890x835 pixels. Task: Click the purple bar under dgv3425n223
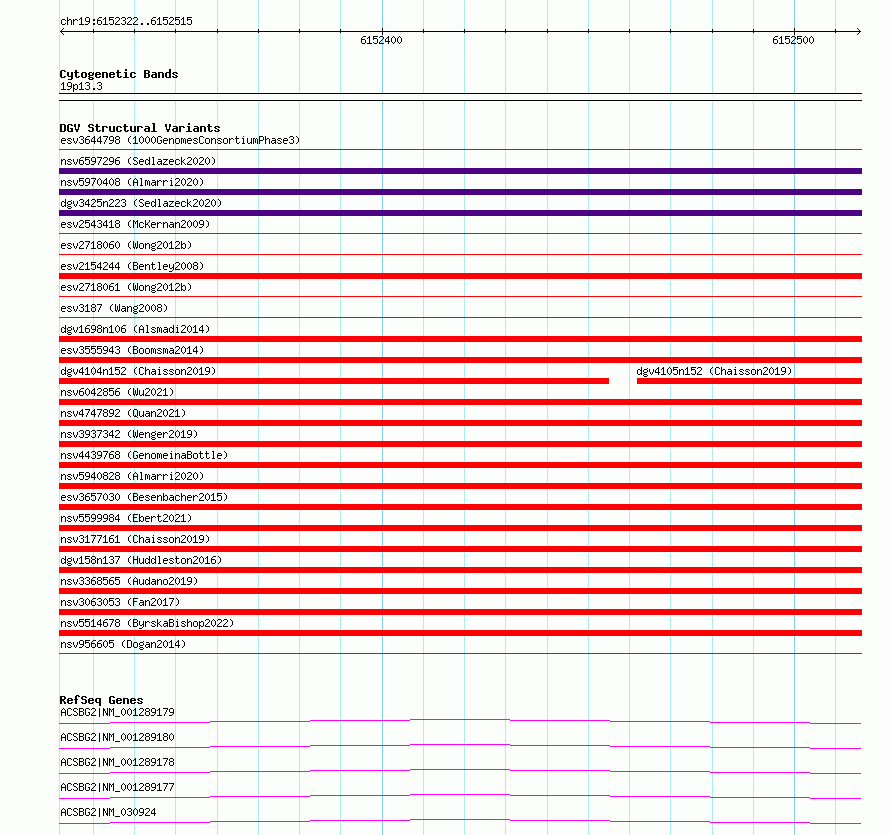tap(460, 213)
